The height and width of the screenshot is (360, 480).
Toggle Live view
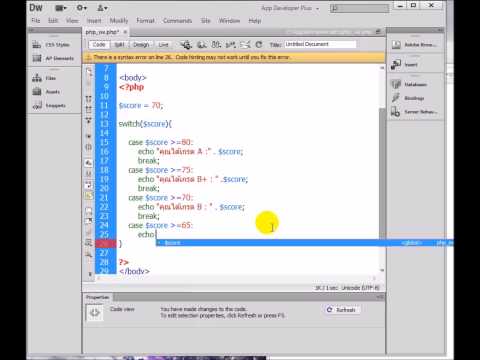pos(163,45)
